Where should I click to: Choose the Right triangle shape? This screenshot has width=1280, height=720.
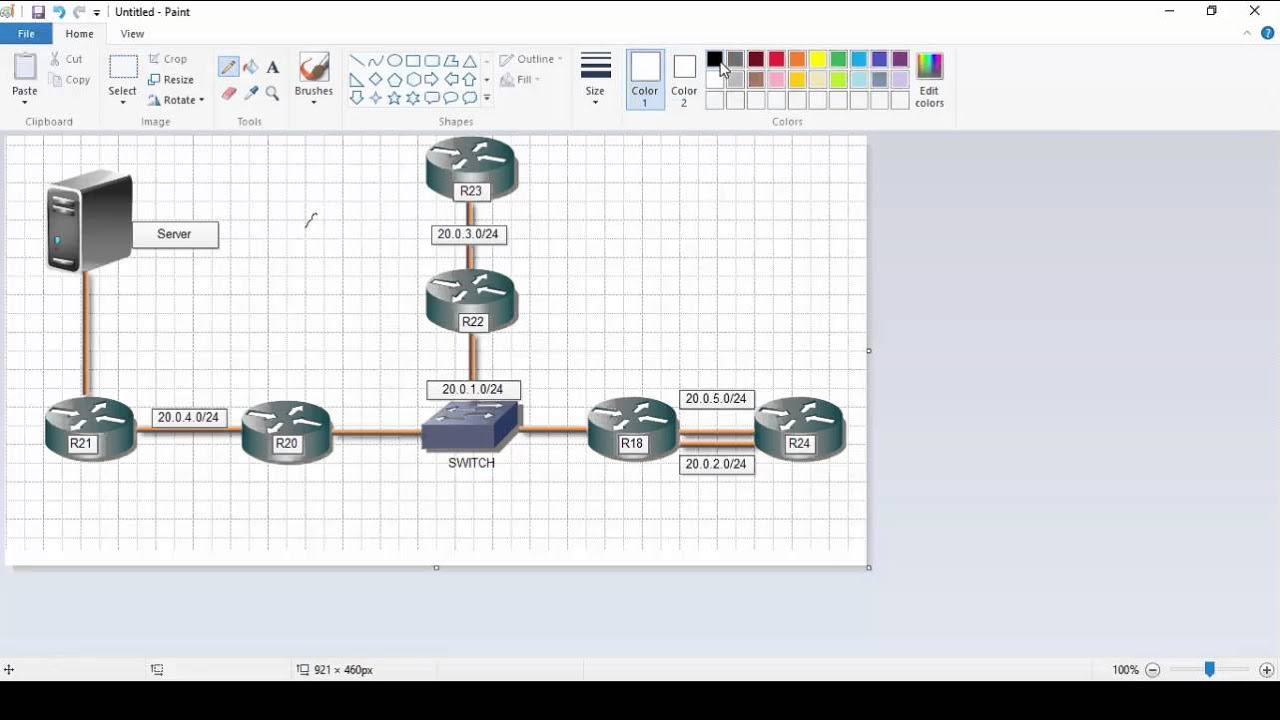(x=356, y=80)
